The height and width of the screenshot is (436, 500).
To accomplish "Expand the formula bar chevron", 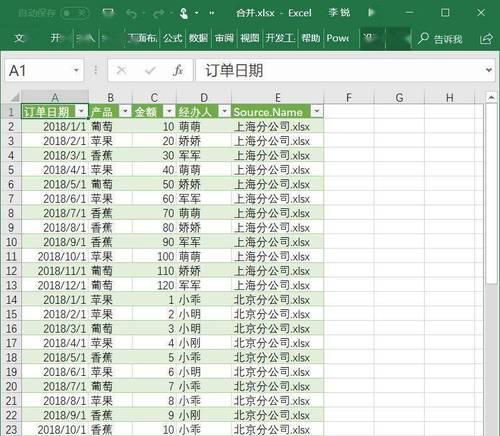I will coord(489,70).
